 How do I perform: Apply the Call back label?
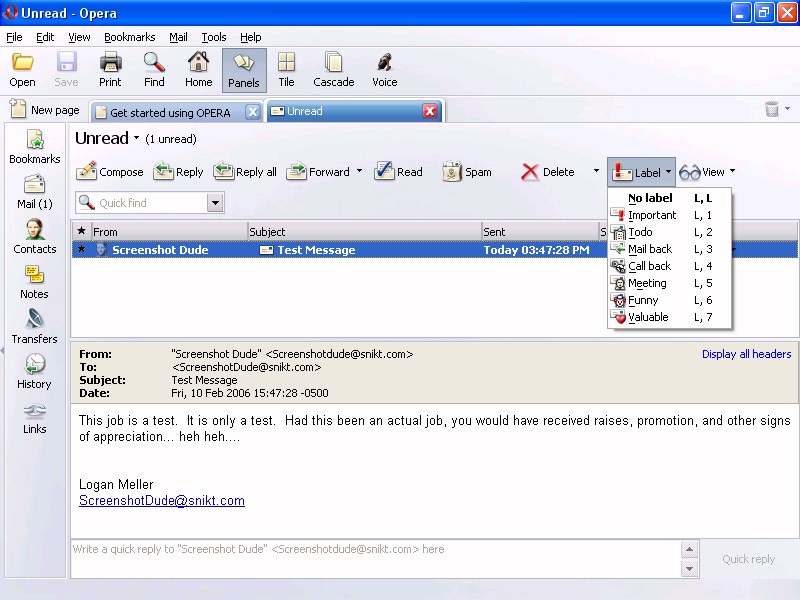pos(669,266)
